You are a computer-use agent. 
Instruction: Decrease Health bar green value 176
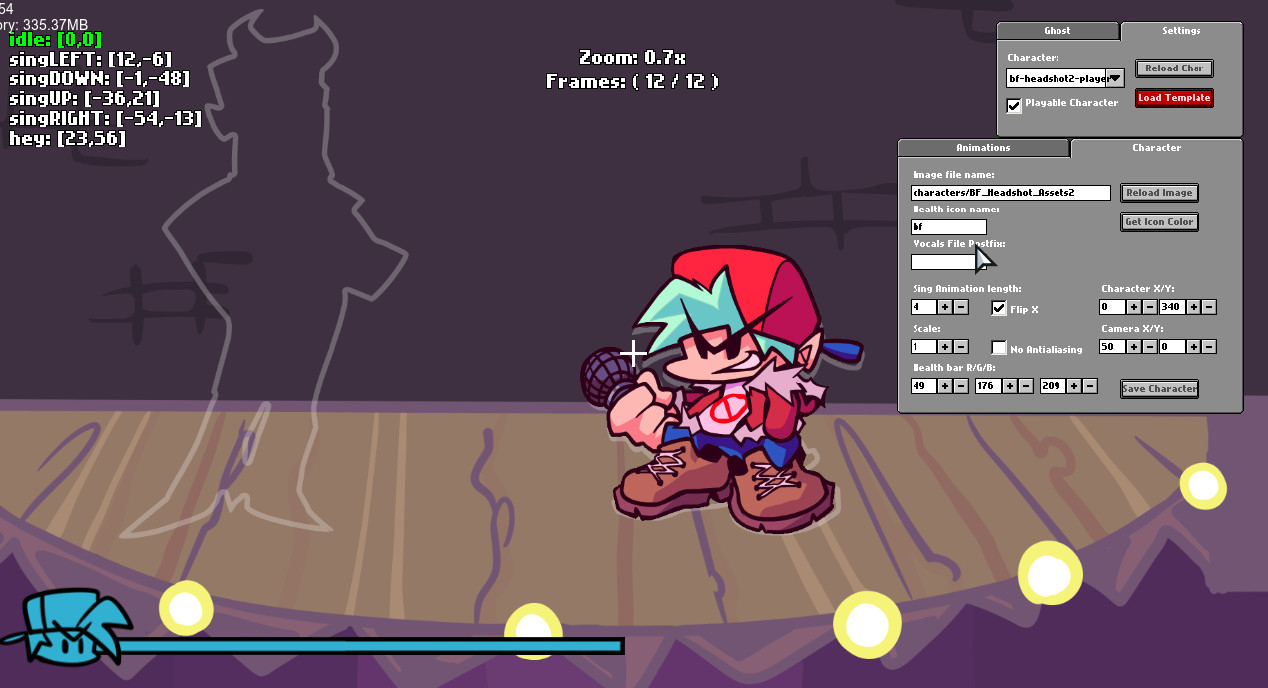(1025, 386)
